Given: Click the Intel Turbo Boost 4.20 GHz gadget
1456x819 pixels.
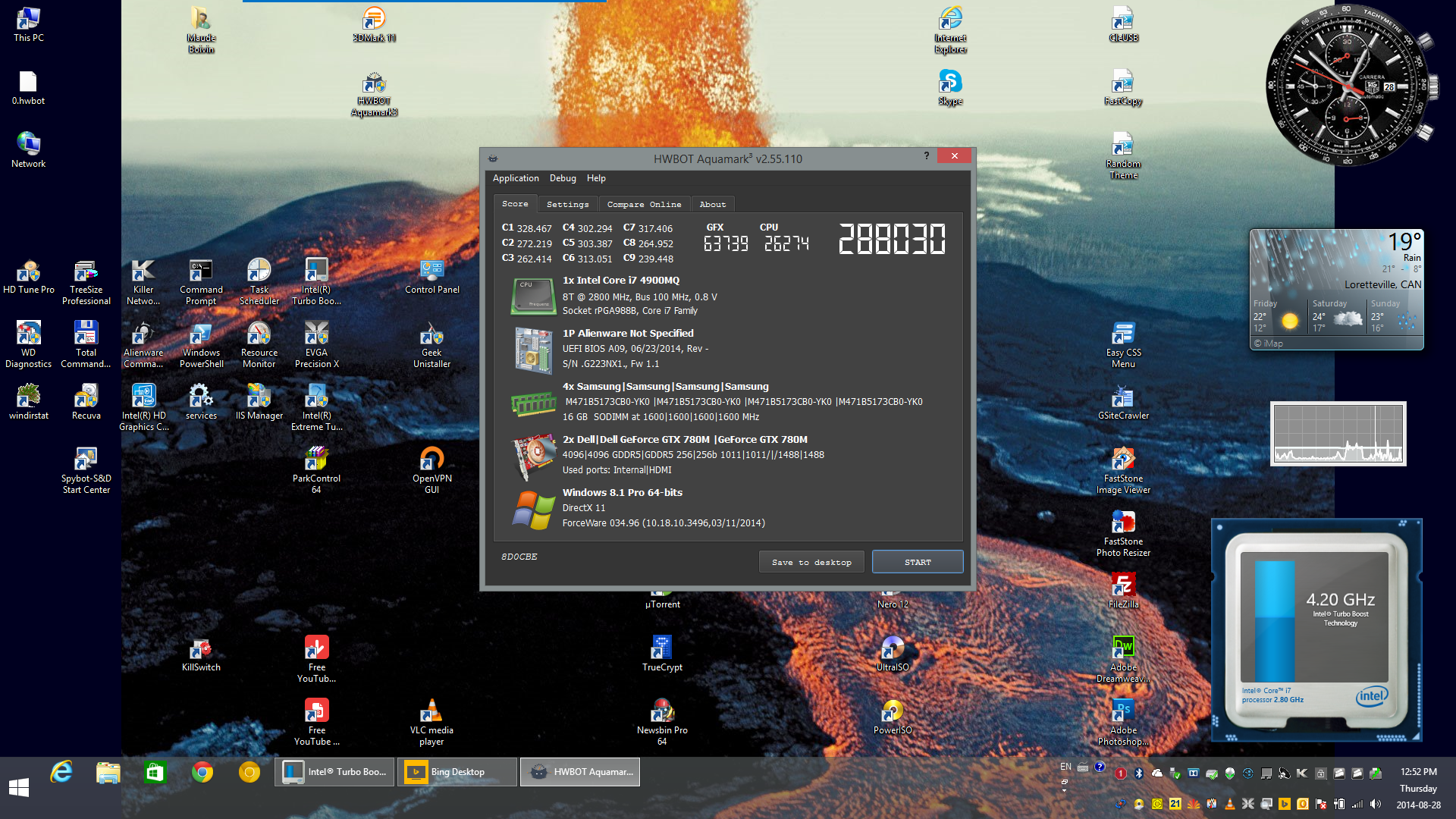Looking at the screenshot, I should [x=1316, y=630].
